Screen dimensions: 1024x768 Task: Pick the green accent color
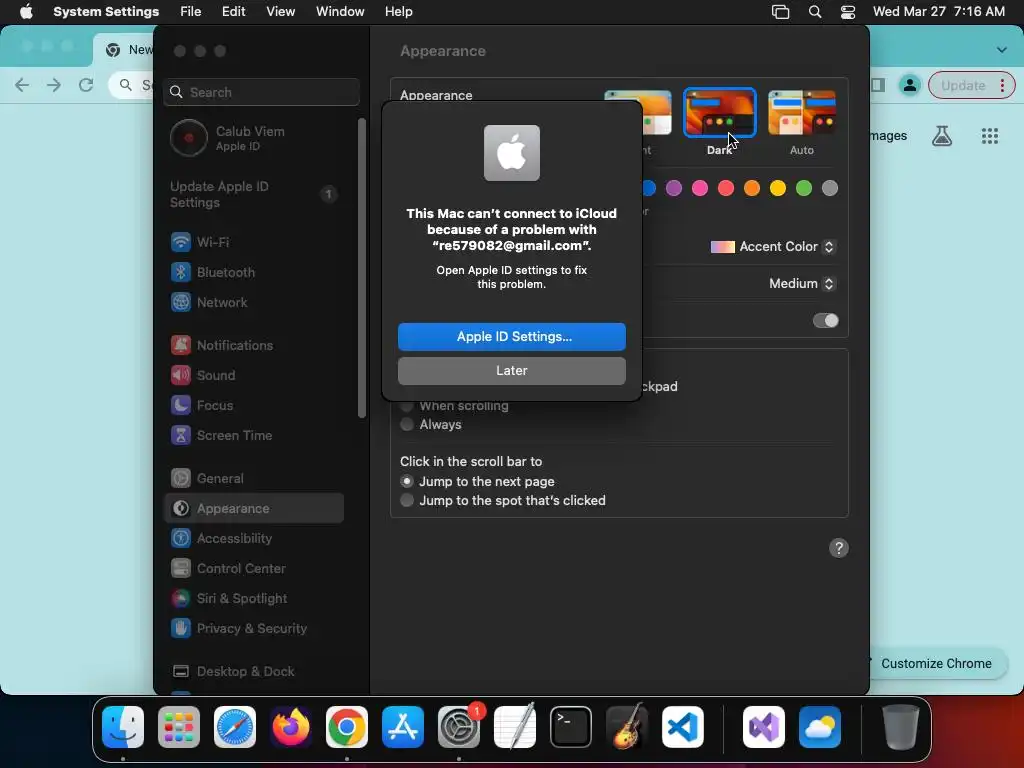[x=803, y=188]
